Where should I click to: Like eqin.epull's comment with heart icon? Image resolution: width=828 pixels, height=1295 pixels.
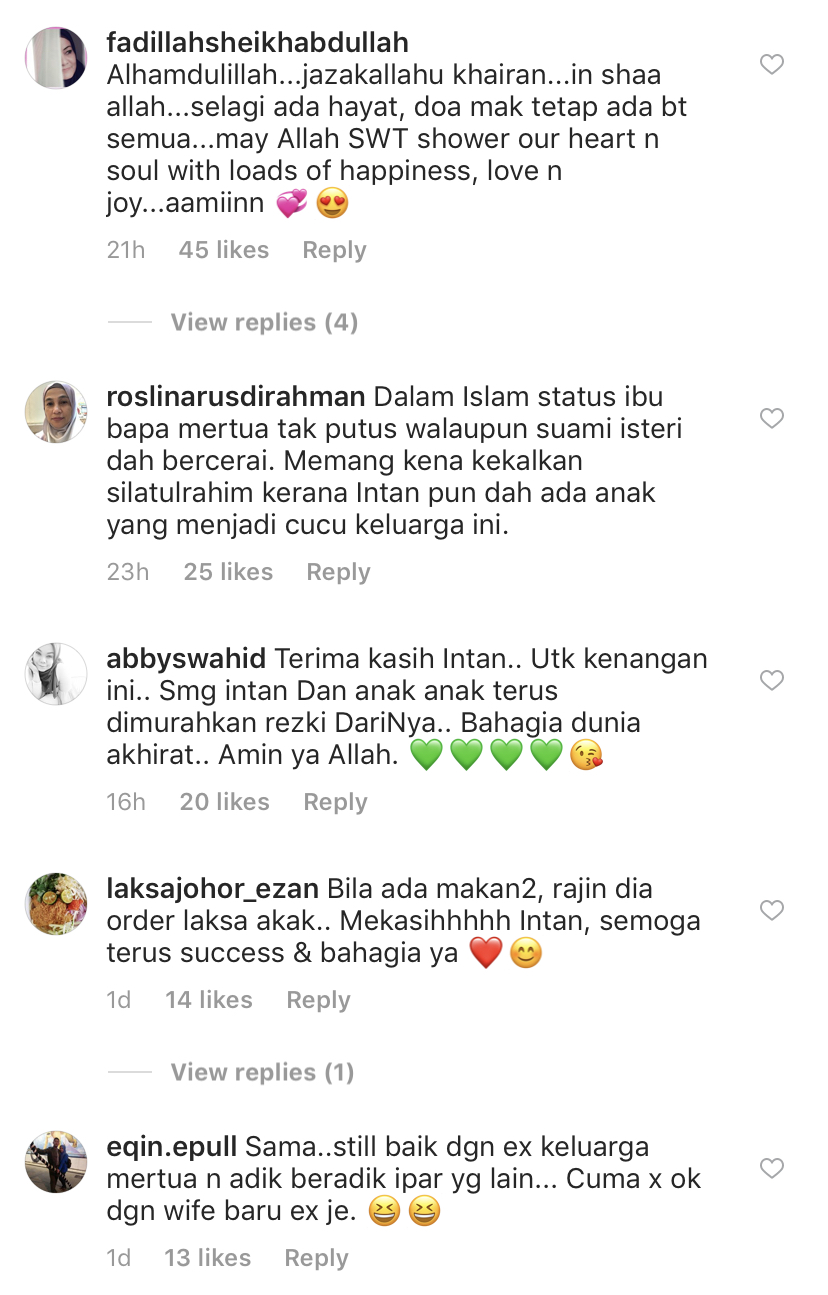[x=771, y=1168]
